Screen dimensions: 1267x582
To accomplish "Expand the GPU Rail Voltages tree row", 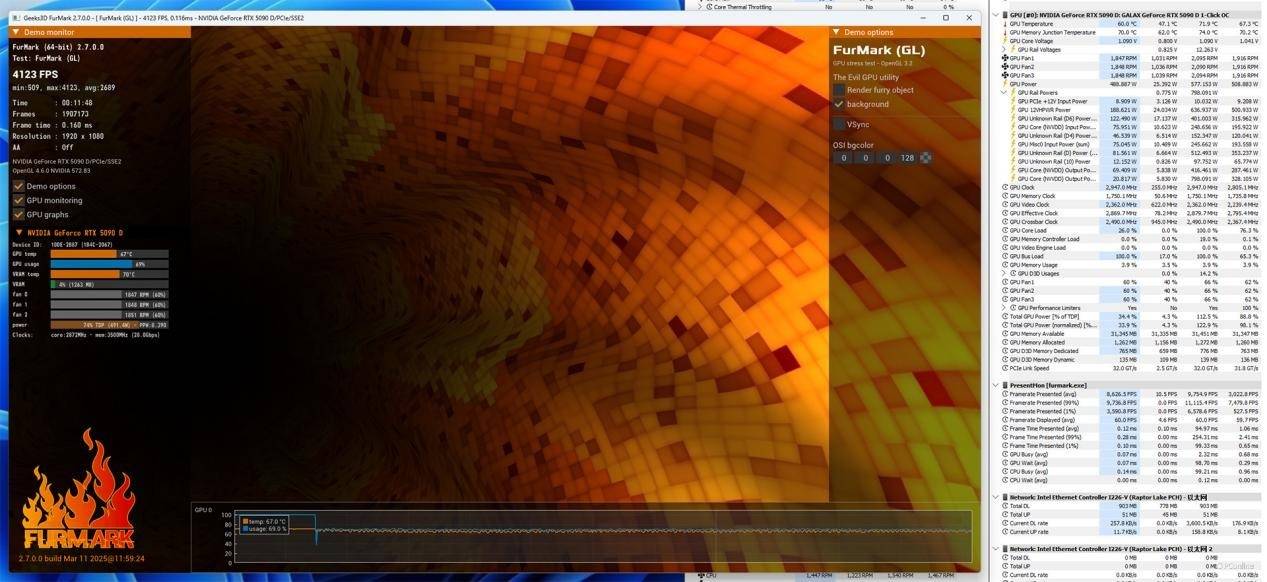I will pyautogui.click(x=1005, y=49).
